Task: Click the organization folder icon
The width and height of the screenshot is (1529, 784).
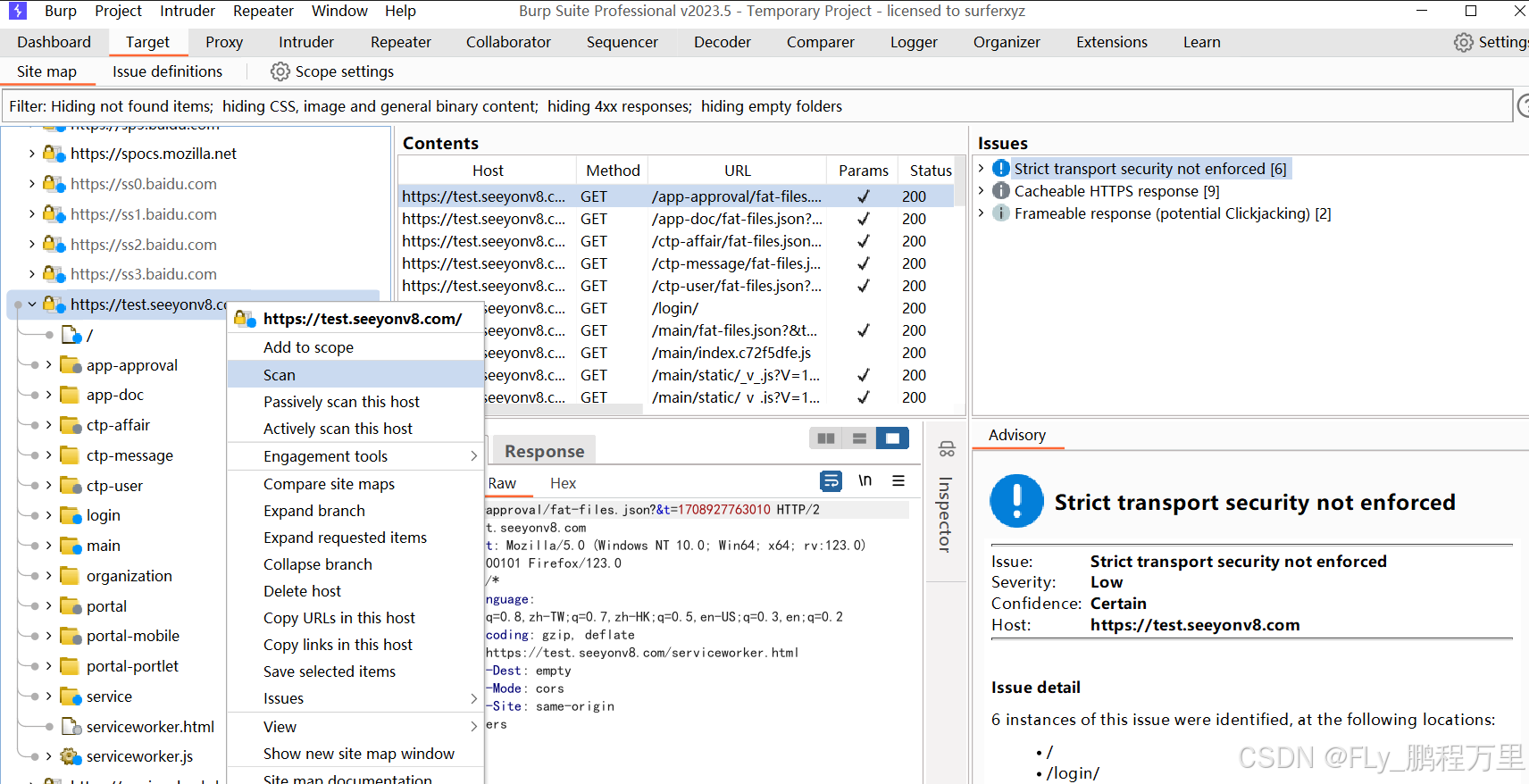Action: pos(71,576)
